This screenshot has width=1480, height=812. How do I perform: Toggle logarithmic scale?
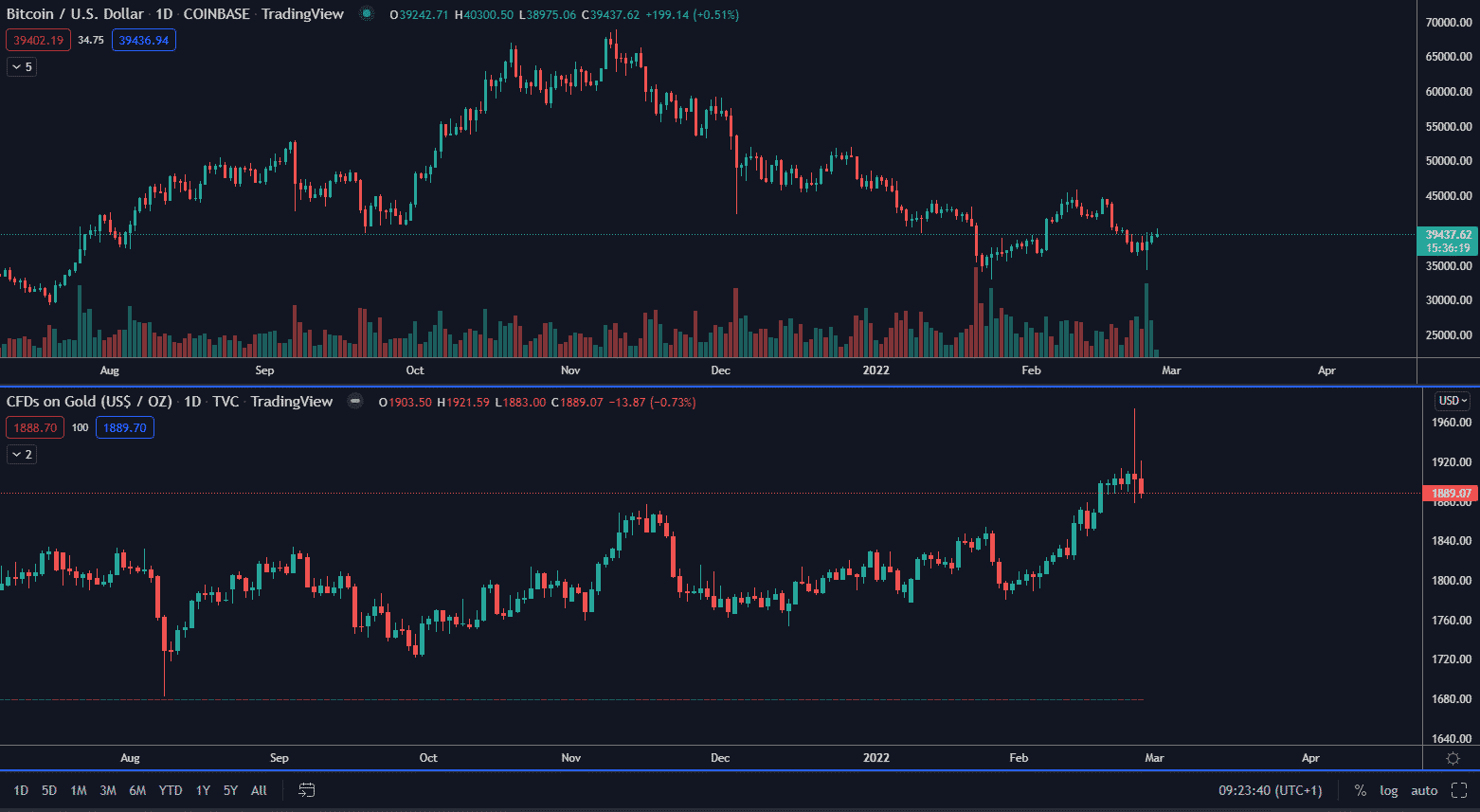(1388, 790)
